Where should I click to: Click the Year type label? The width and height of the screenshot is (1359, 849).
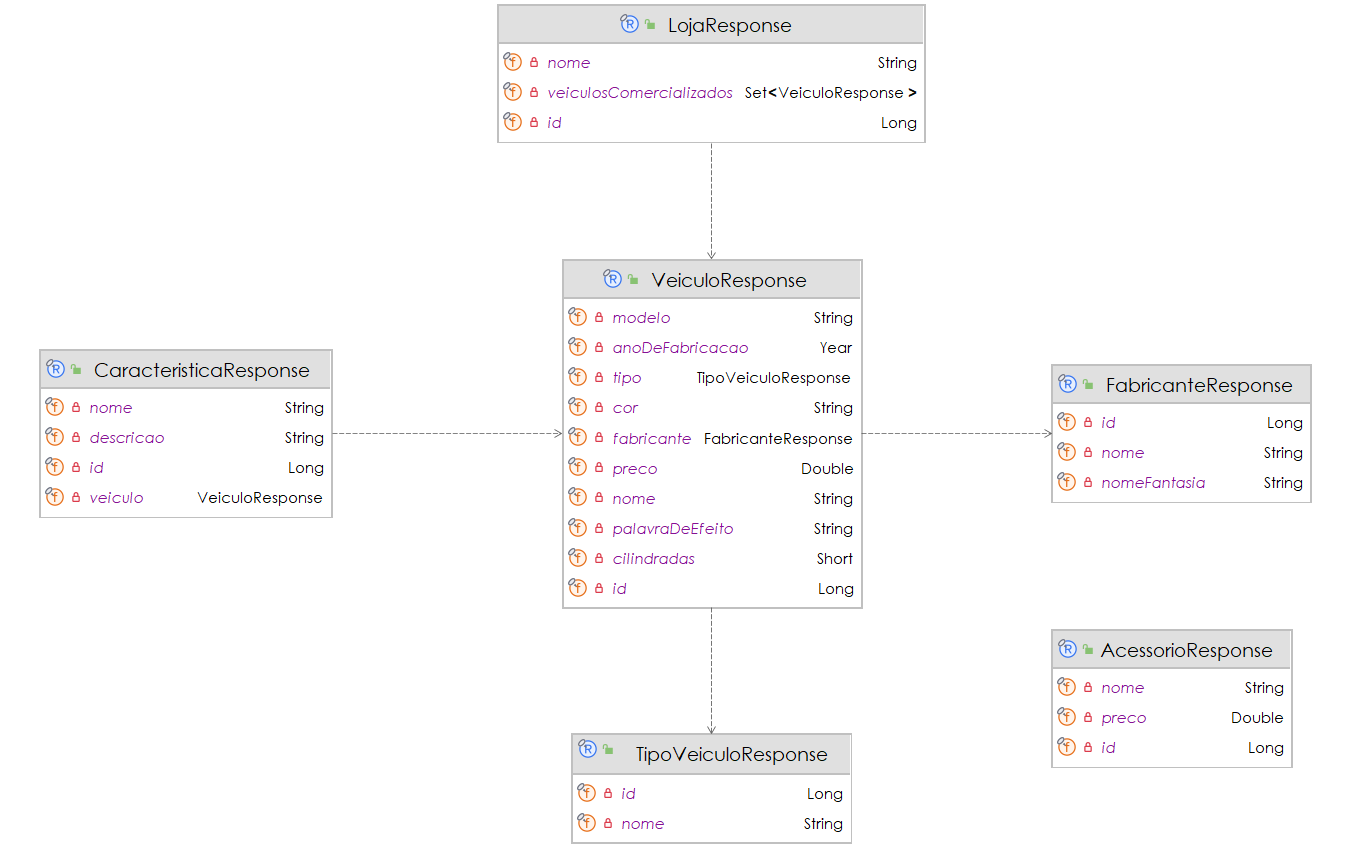tap(836, 348)
